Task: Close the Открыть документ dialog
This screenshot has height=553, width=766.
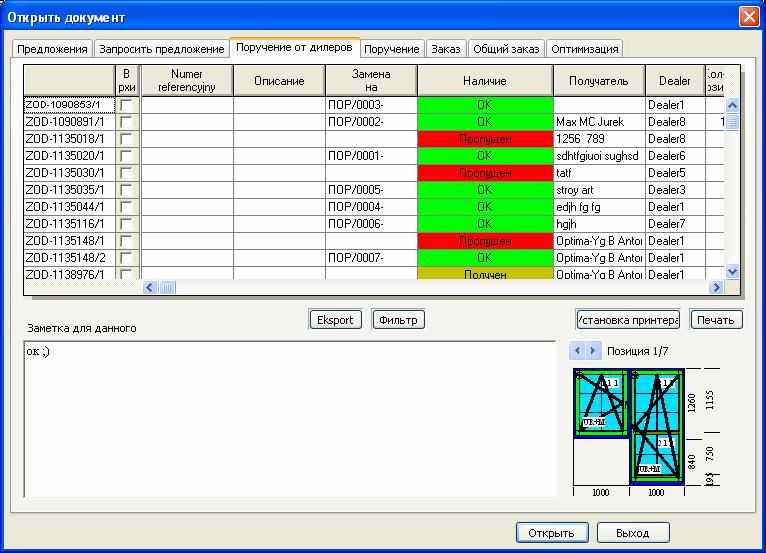Action: tap(749, 17)
